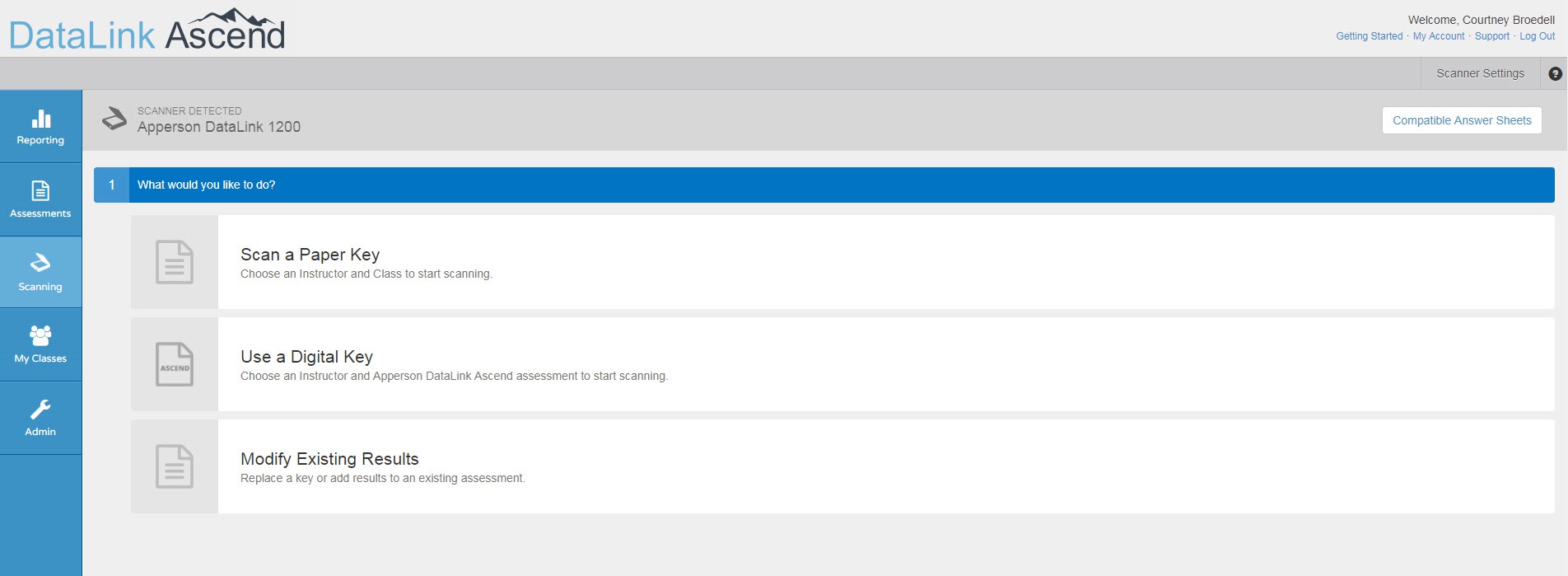This screenshot has width=1568, height=576.
Task: Go to My Account
Action: click(1439, 36)
